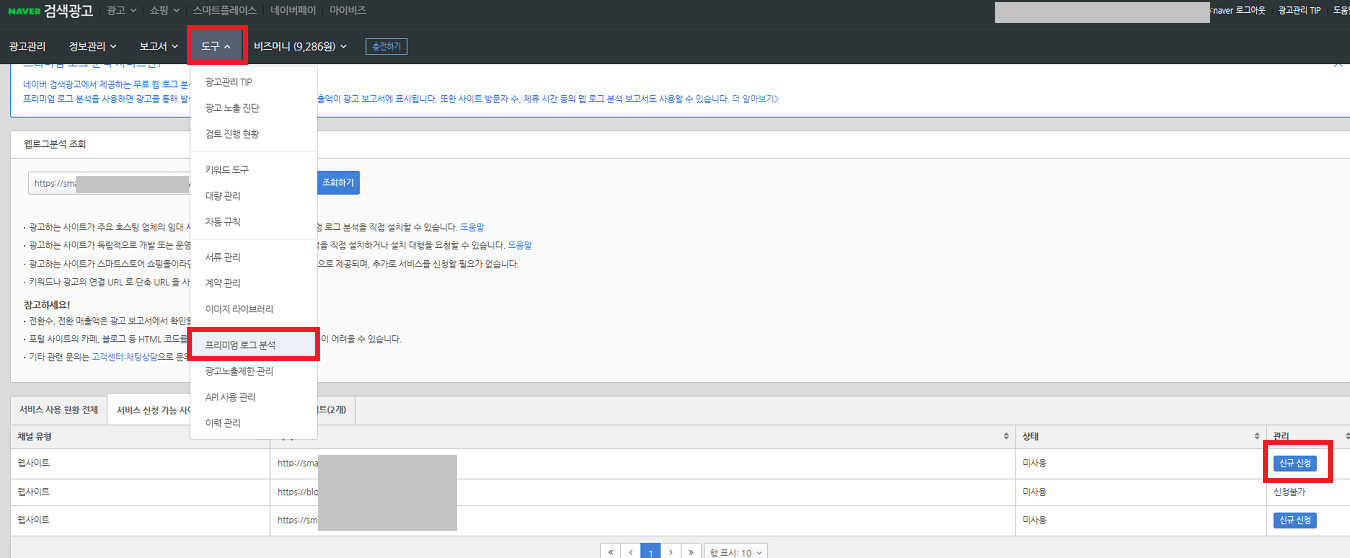
Task: Click 신규 신청 in the https://sm row
Action: pos(1295,520)
